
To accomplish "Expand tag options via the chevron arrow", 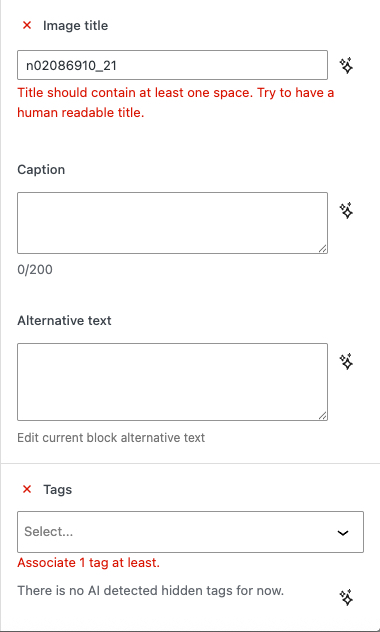I will (343, 532).
